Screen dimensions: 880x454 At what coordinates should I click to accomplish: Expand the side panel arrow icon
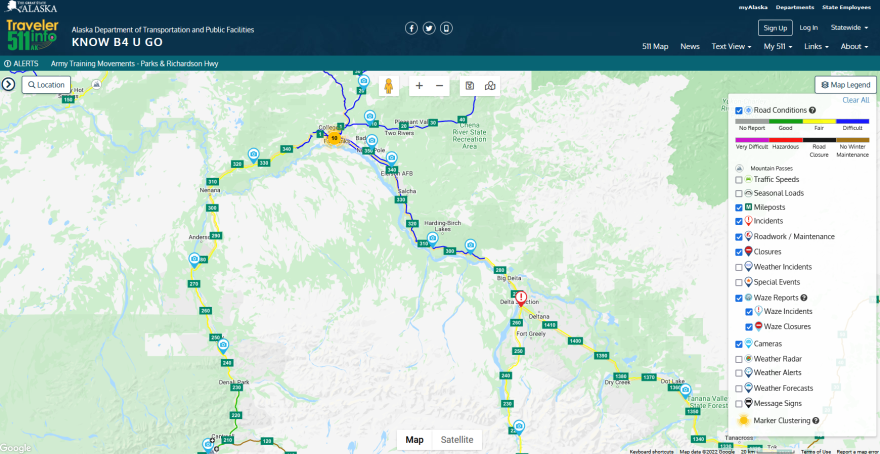8,84
